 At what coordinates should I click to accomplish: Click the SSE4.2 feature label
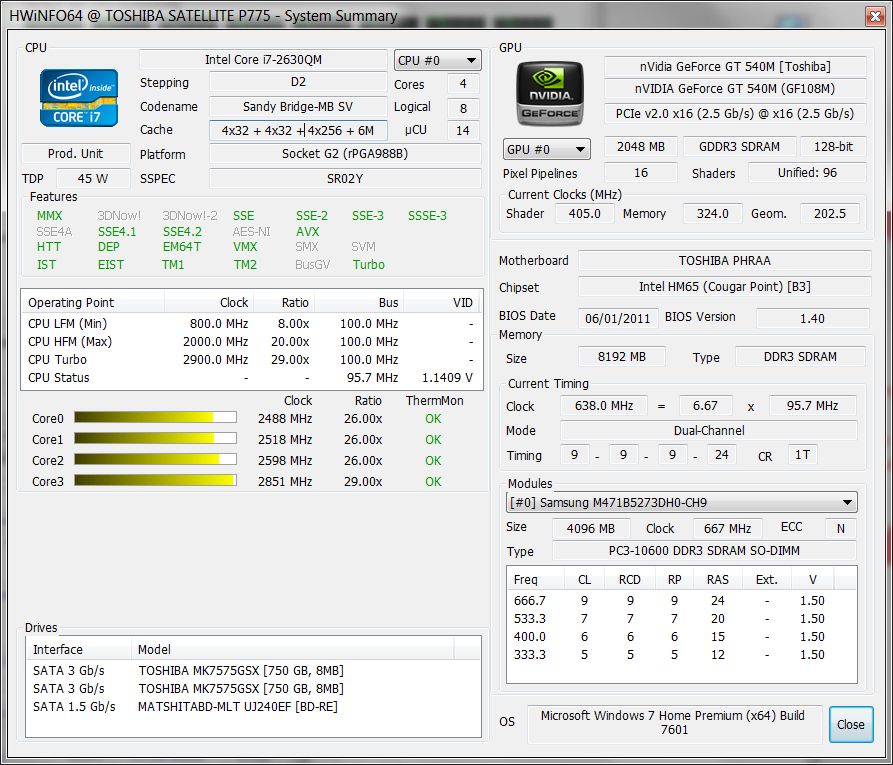point(182,232)
